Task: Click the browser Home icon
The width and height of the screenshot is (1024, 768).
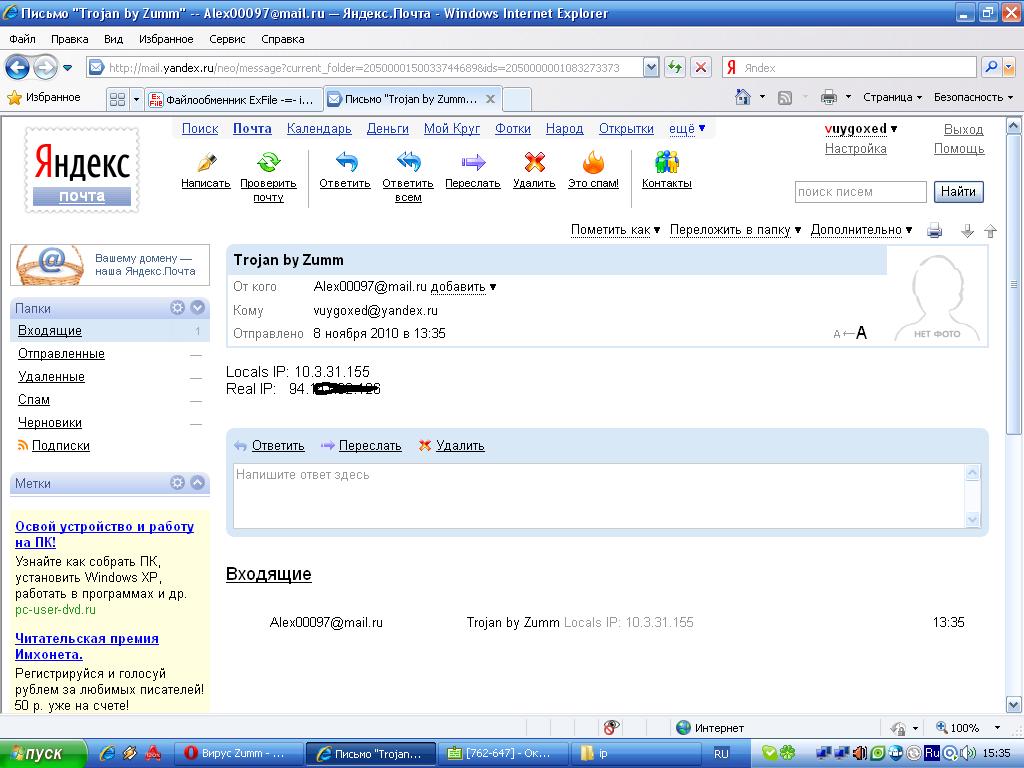Action: coord(743,97)
